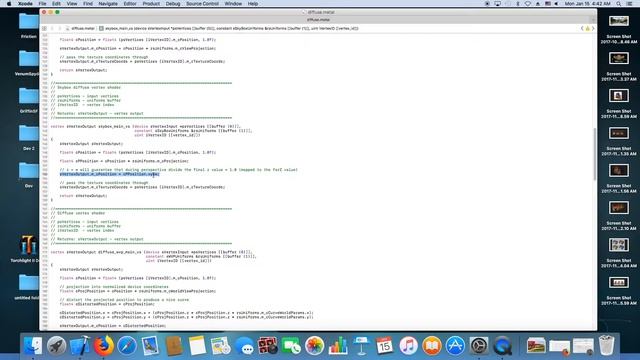Image resolution: width=640 pixels, height=360 pixels.
Task: Open Maps from the Dock
Action: point(221,345)
